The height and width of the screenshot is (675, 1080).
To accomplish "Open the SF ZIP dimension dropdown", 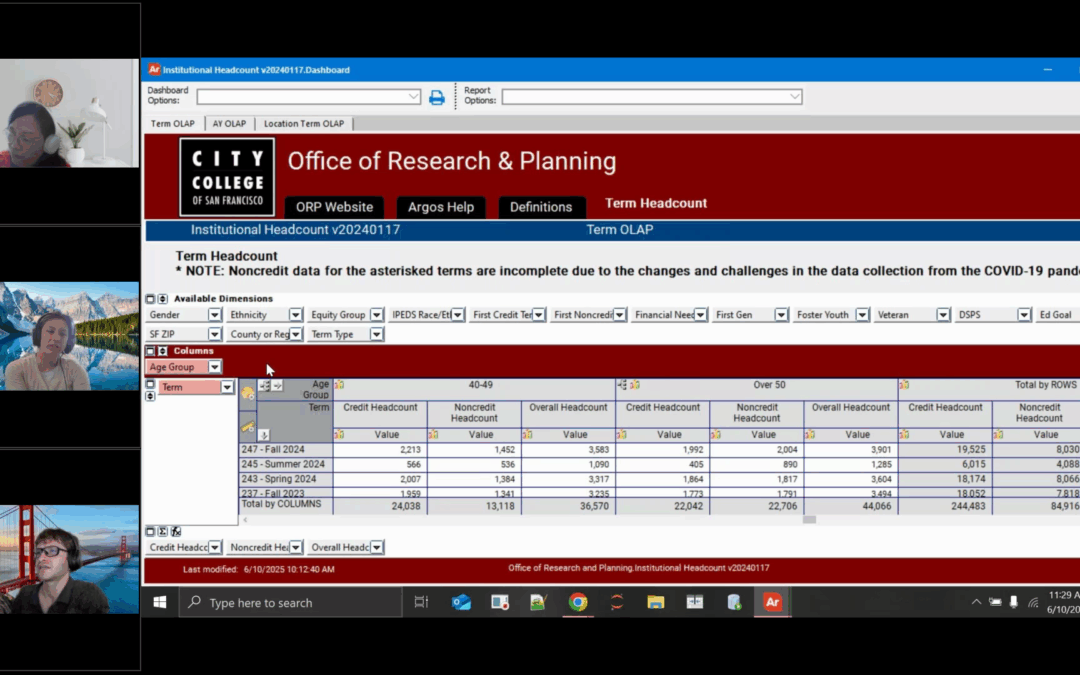I will [214, 334].
